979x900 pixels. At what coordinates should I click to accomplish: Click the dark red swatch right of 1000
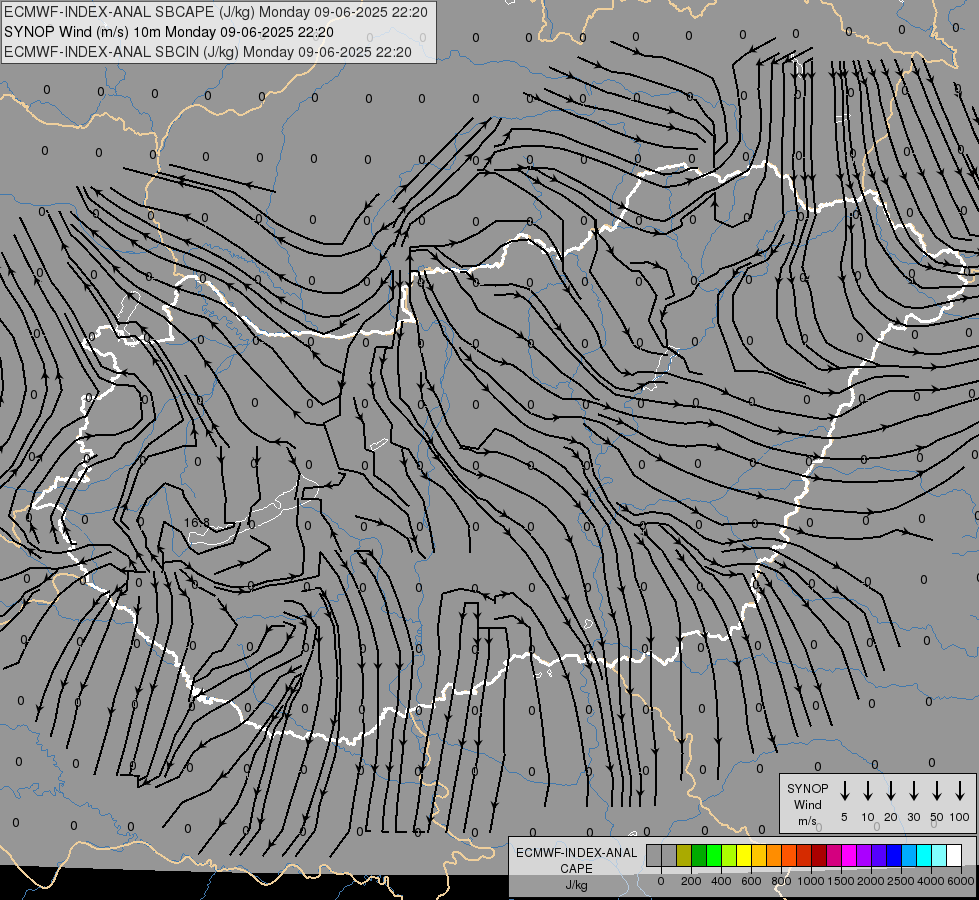coord(819,855)
